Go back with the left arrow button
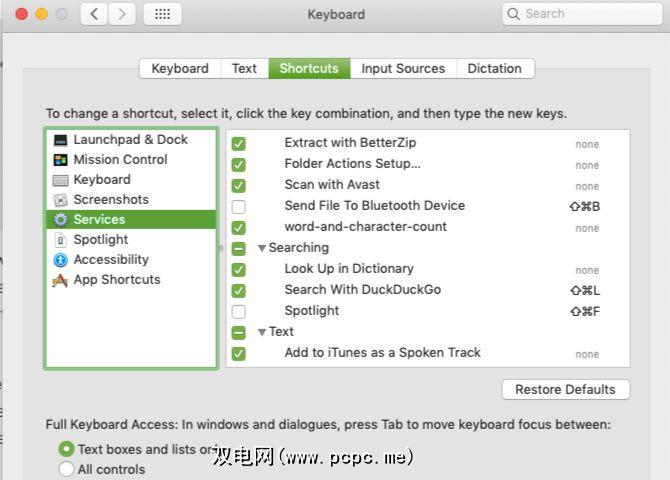670x480 pixels. 94,14
